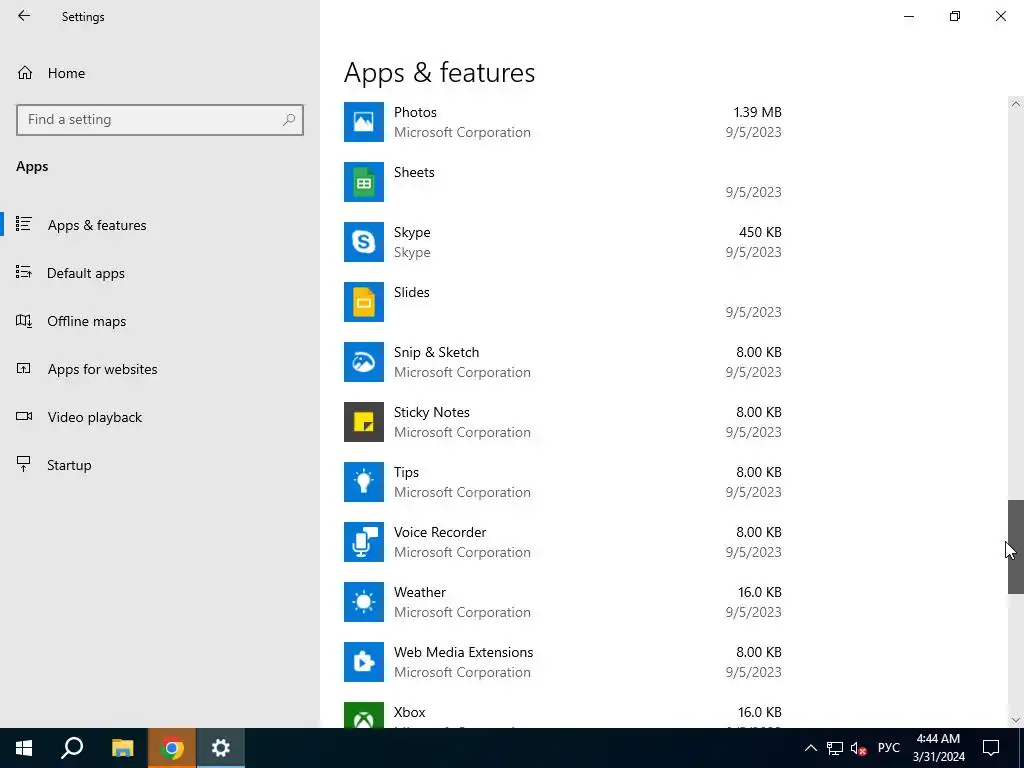Click the Default apps sidebar icon

pyautogui.click(x=24, y=272)
